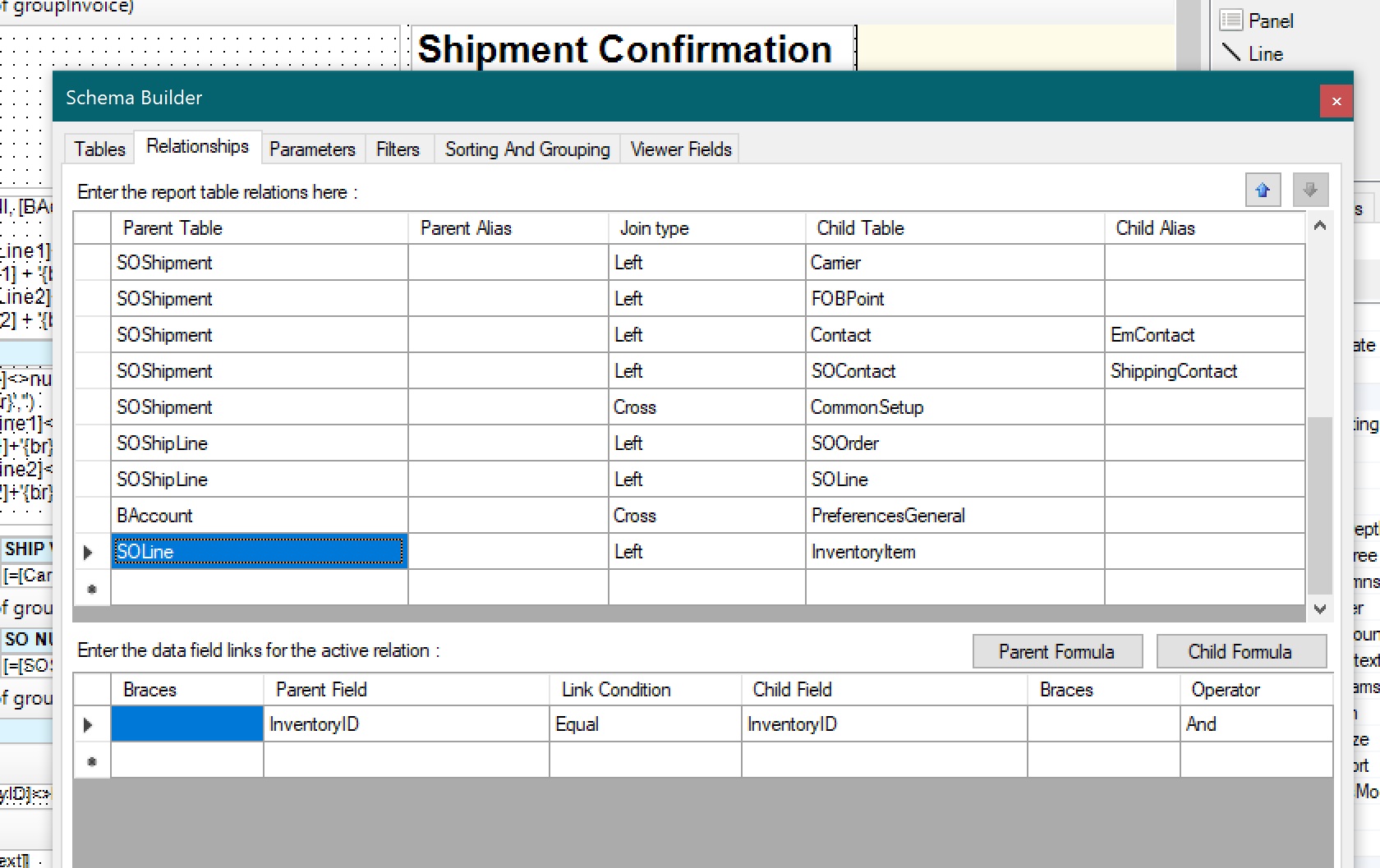
Task: Click the SOLine row selector arrow
Action: click(89, 553)
